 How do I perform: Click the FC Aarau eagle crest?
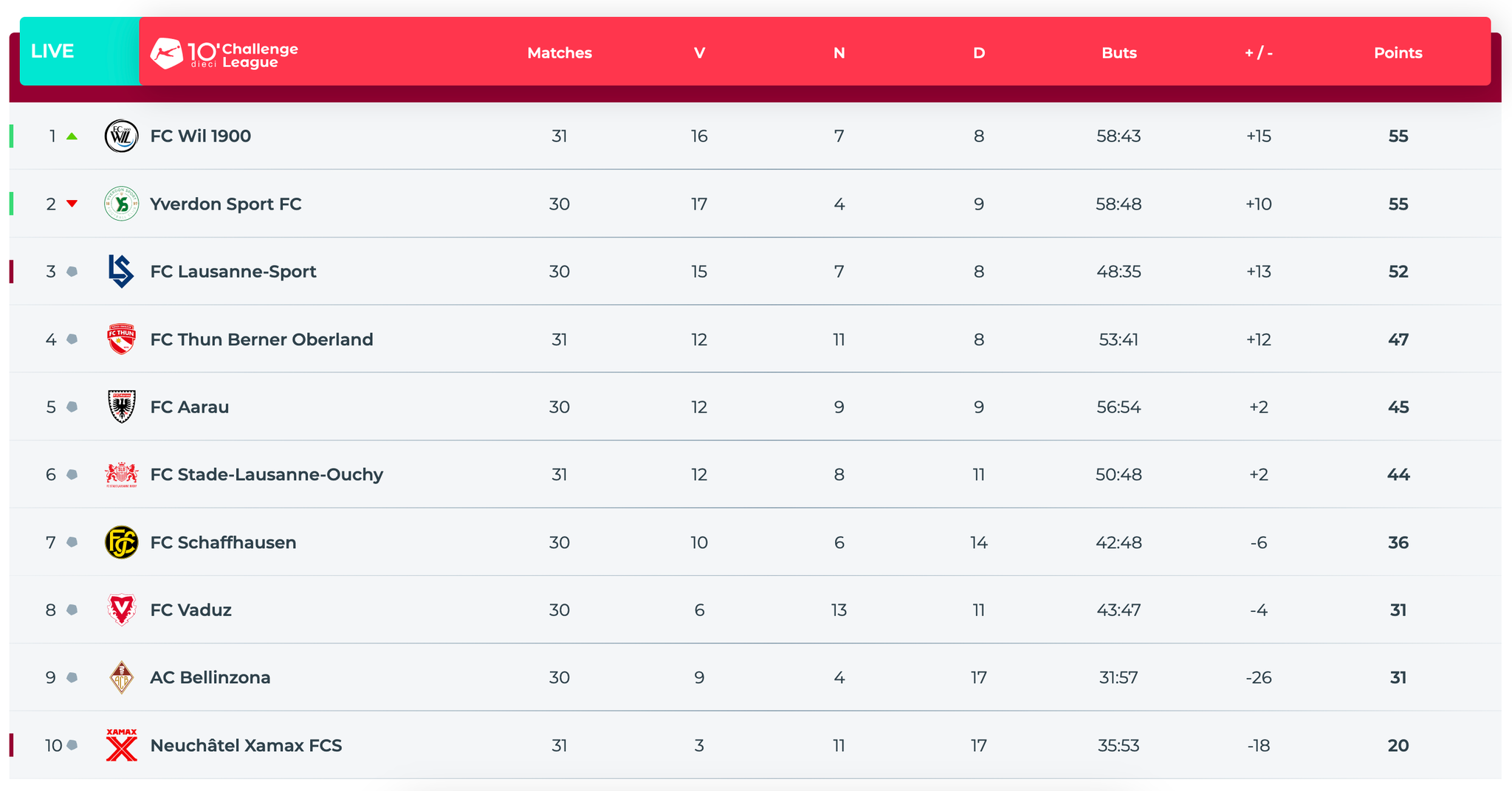coord(121,407)
